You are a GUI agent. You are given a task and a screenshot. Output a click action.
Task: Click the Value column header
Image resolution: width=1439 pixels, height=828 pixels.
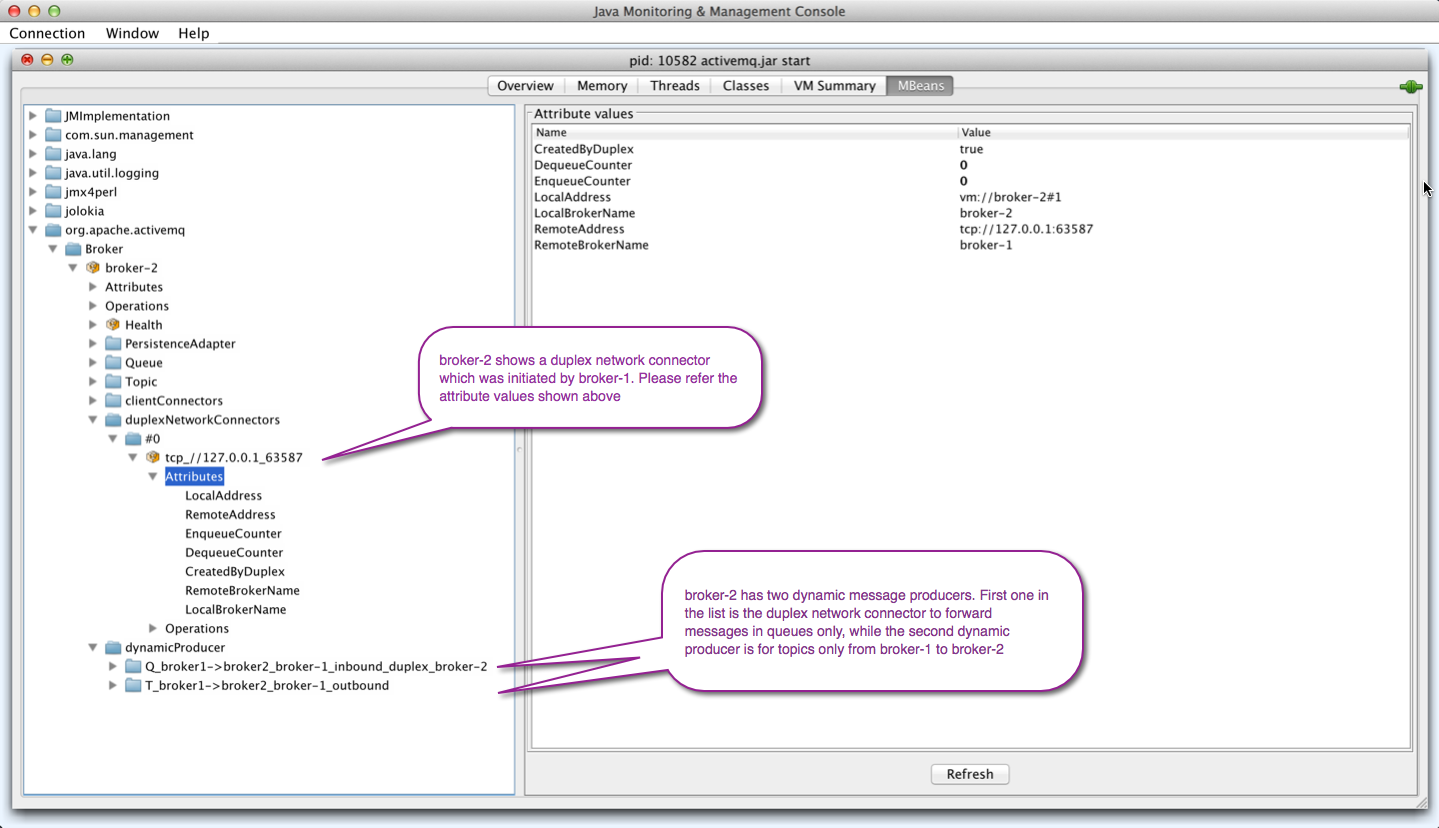[1184, 132]
